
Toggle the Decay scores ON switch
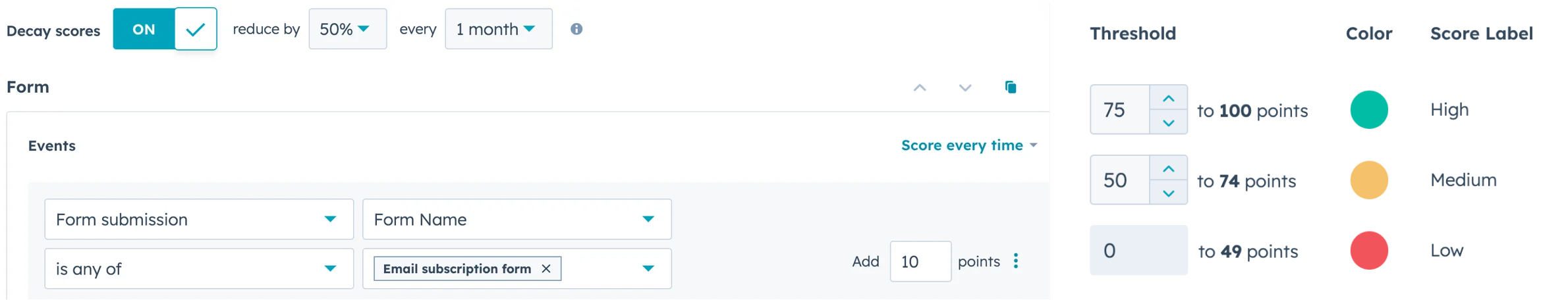(165, 29)
